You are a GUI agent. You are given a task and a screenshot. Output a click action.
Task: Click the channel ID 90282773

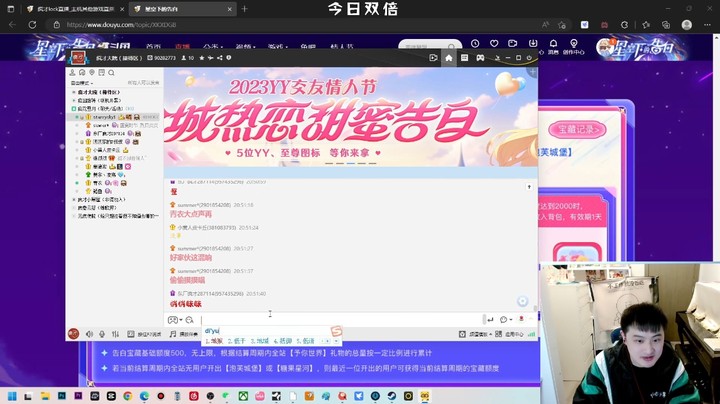click(x=165, y=58)
